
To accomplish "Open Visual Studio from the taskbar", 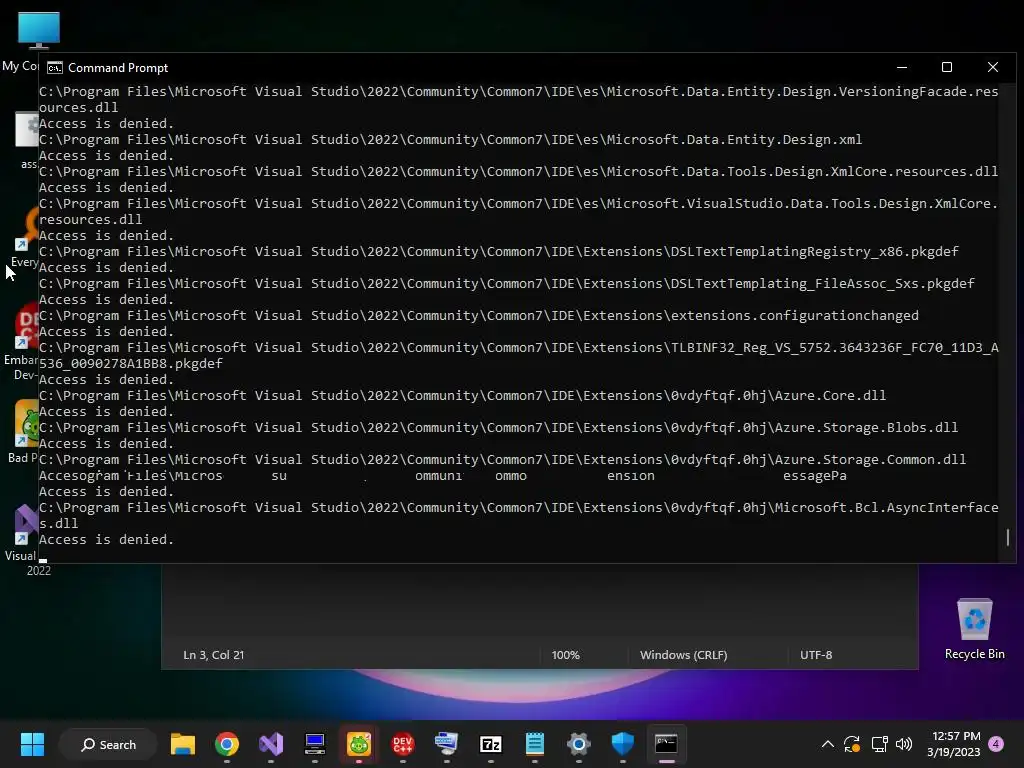I will [270, 744].
